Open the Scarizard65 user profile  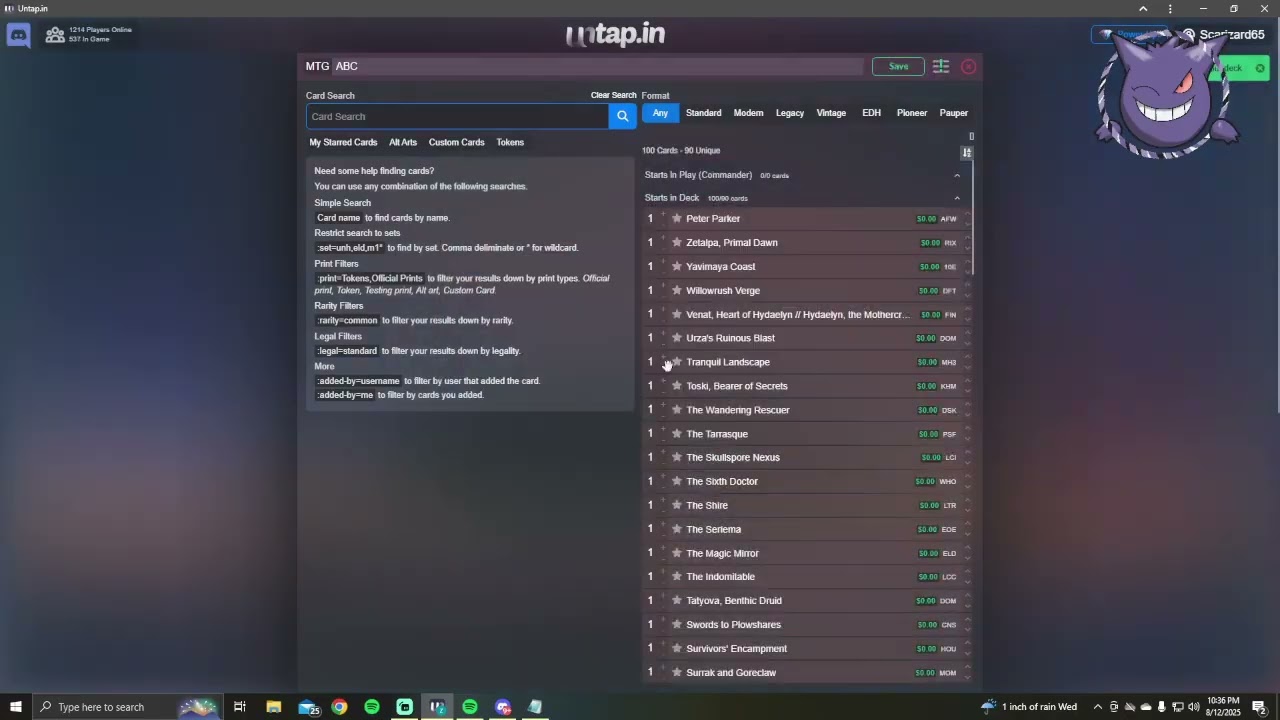pyautogui.click(x=1224, y=35)
